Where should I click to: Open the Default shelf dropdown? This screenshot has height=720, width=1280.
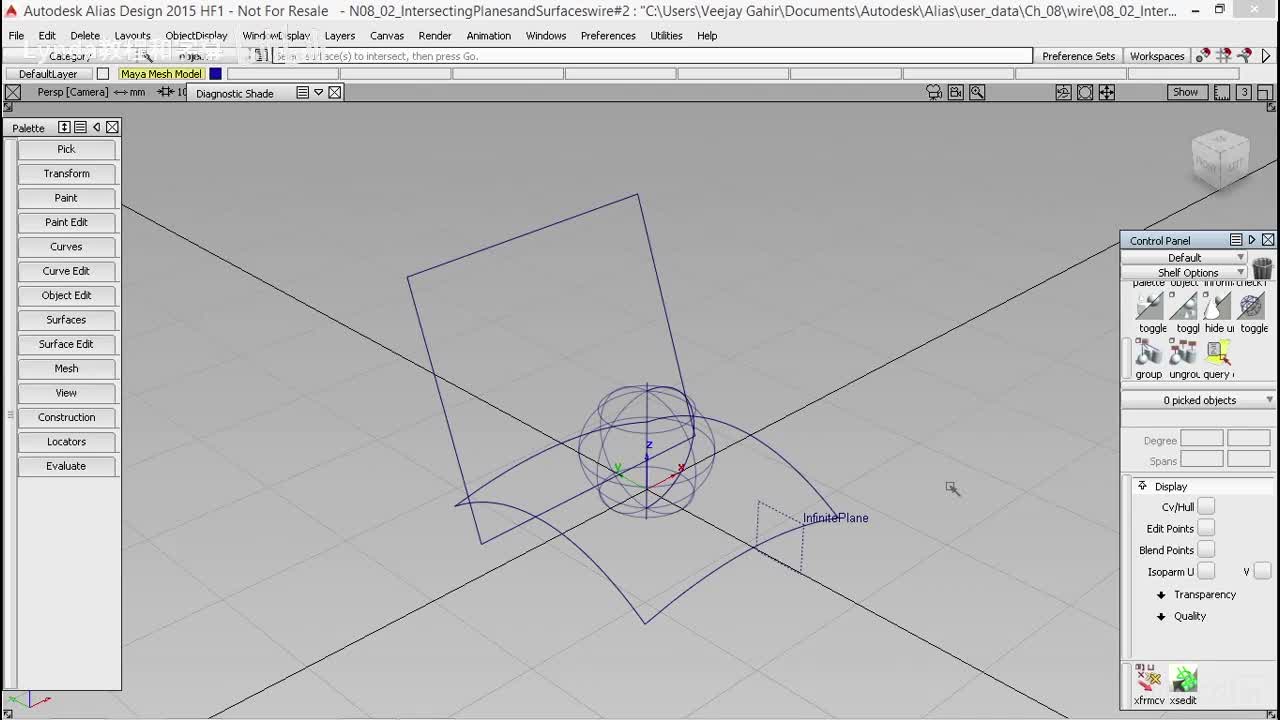coord(1185,257)
